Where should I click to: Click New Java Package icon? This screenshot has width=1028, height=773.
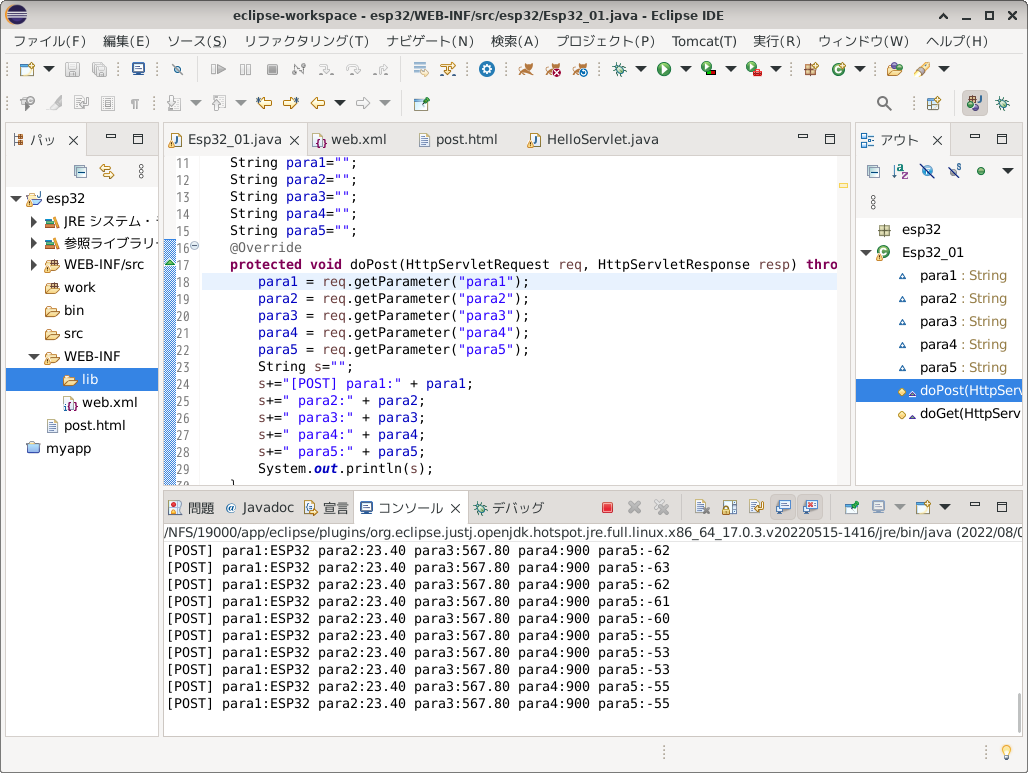[811, 69]
